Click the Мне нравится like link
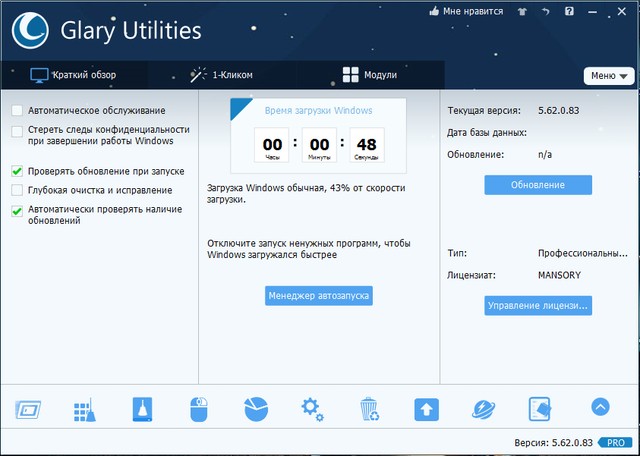This screenshot has width=640, height=456. (467, 12)
